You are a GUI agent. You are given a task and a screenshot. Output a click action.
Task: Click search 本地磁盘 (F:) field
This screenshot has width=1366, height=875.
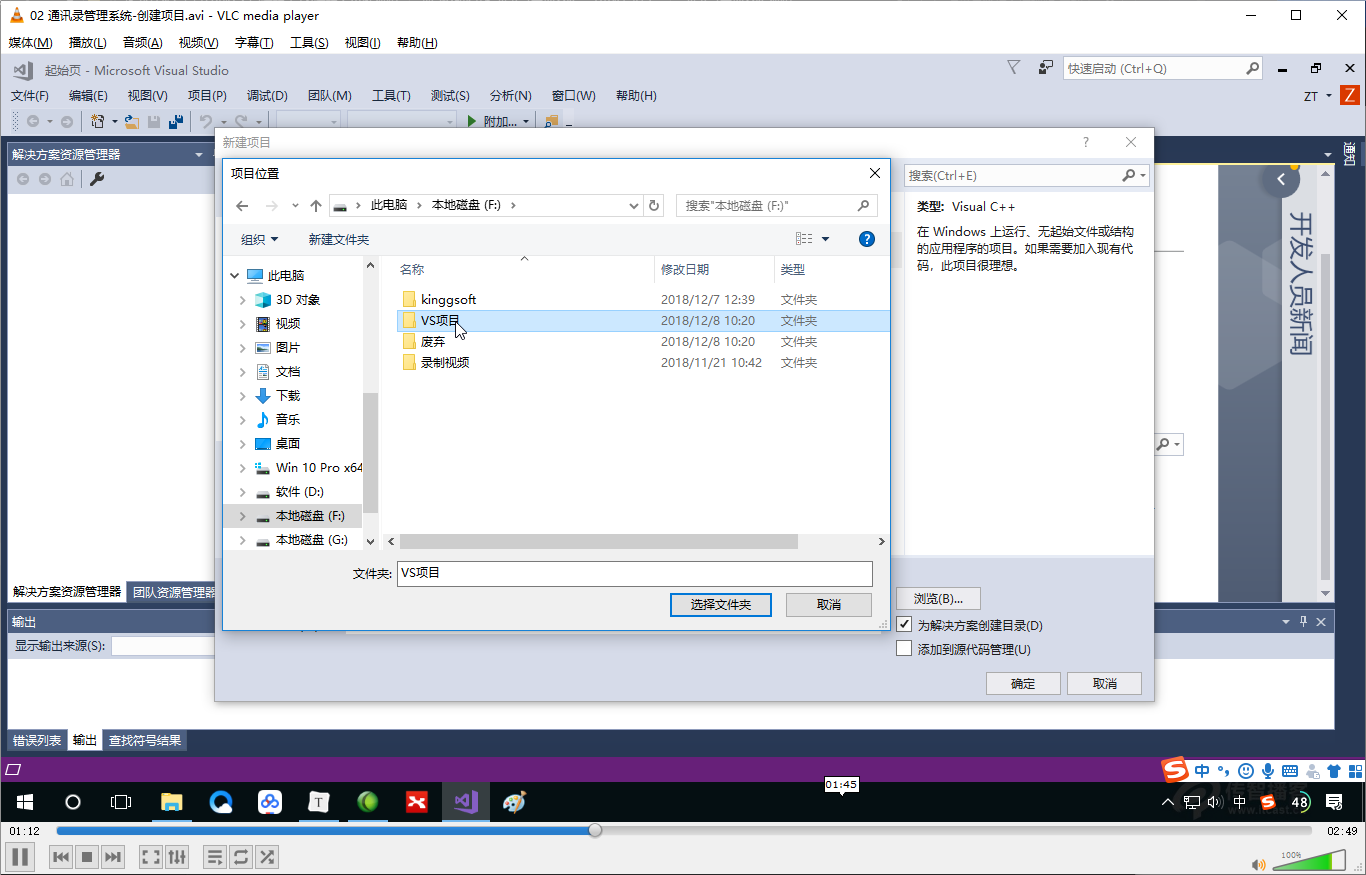(776, 206)
